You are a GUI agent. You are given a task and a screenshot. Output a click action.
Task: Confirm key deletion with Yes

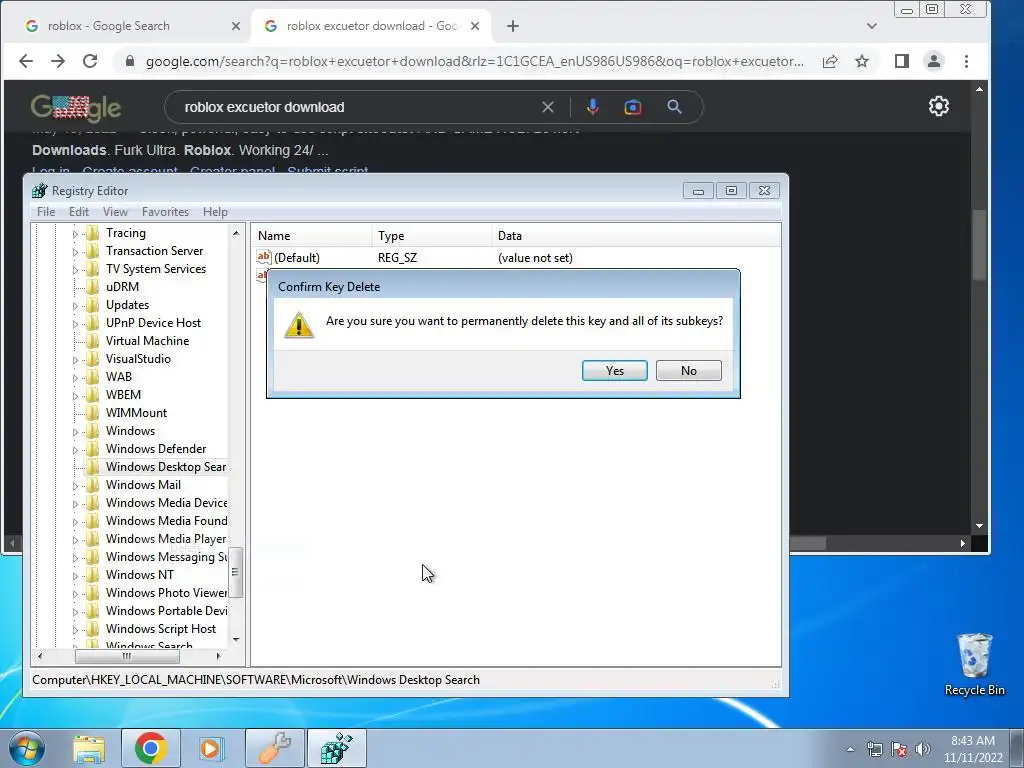pyautogui.click(x=615, y=370)
